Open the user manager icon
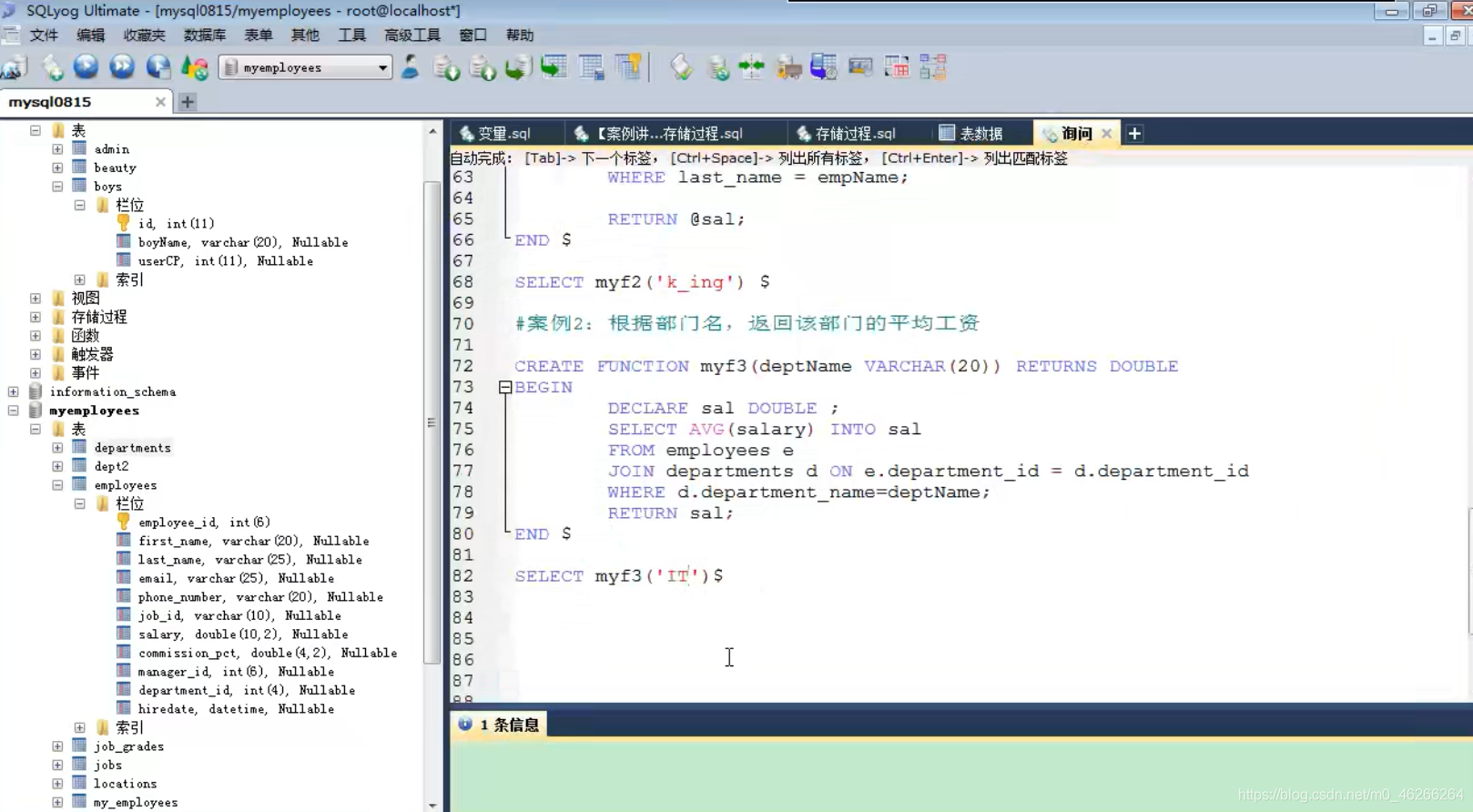Image resolution: width=1473 pixels, height=812 pixels. [411, 67]
